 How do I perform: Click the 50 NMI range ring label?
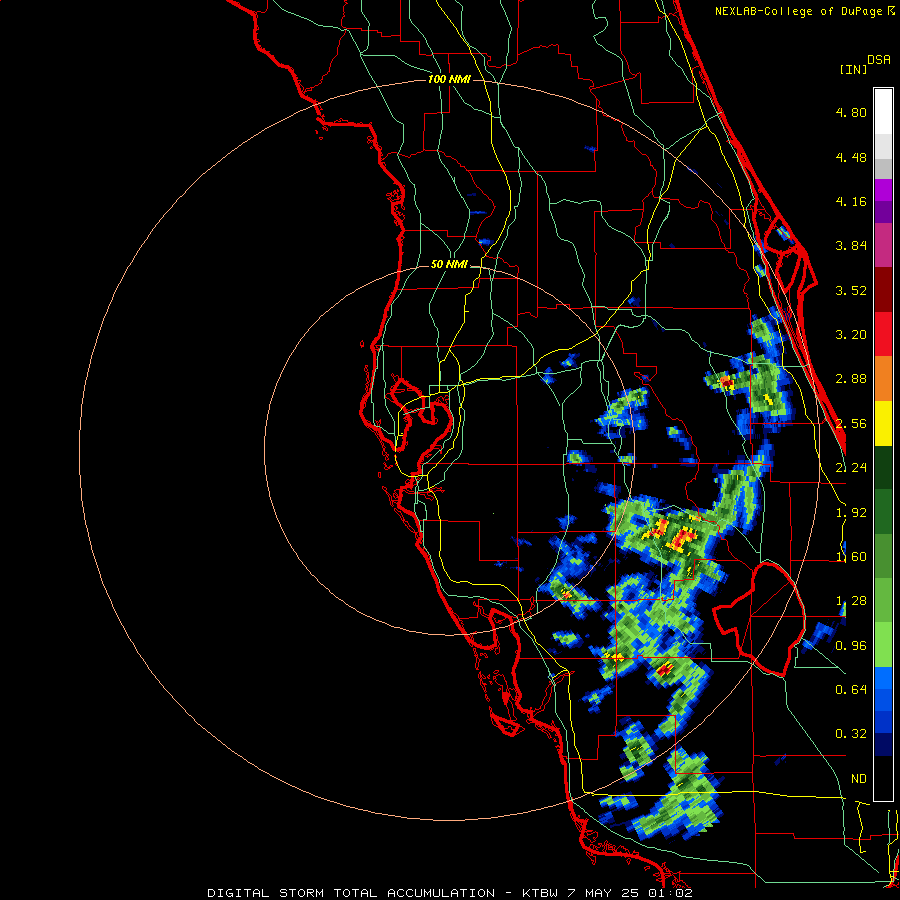[449, 264]
